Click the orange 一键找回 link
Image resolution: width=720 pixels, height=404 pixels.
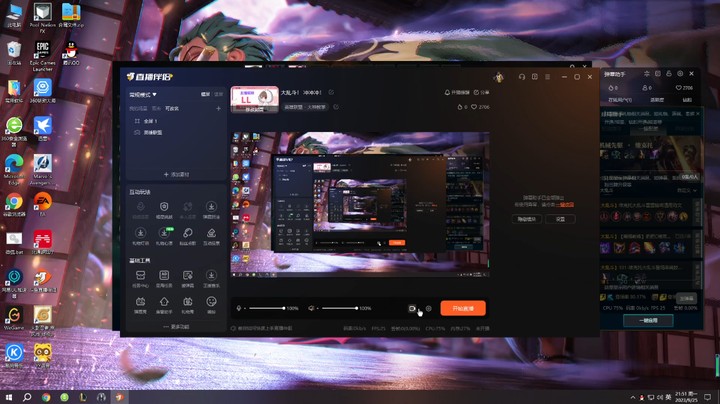pyautogui.click(x=564, y=205)
